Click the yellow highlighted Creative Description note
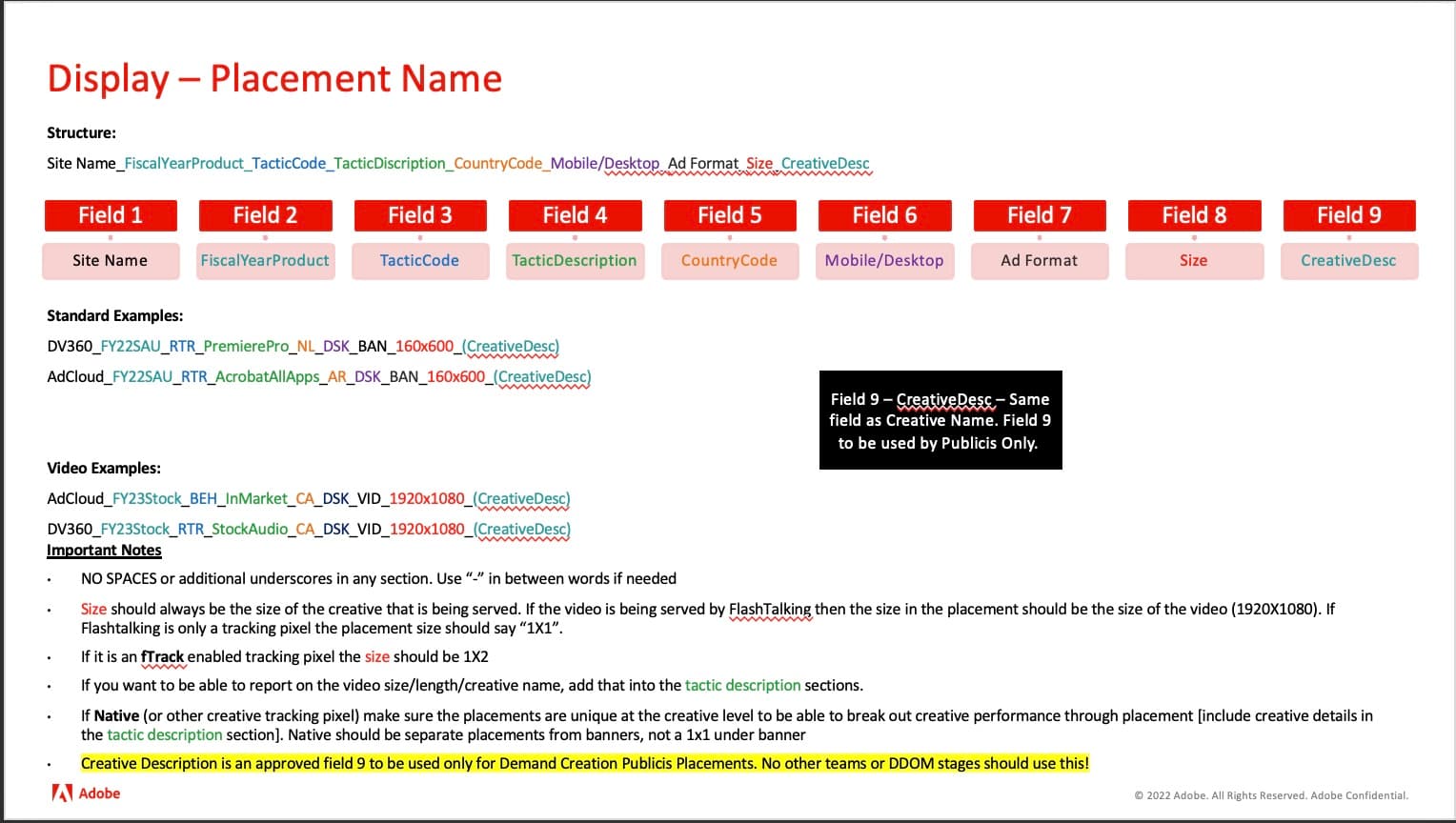1456x823 pixels. point(585,763)
